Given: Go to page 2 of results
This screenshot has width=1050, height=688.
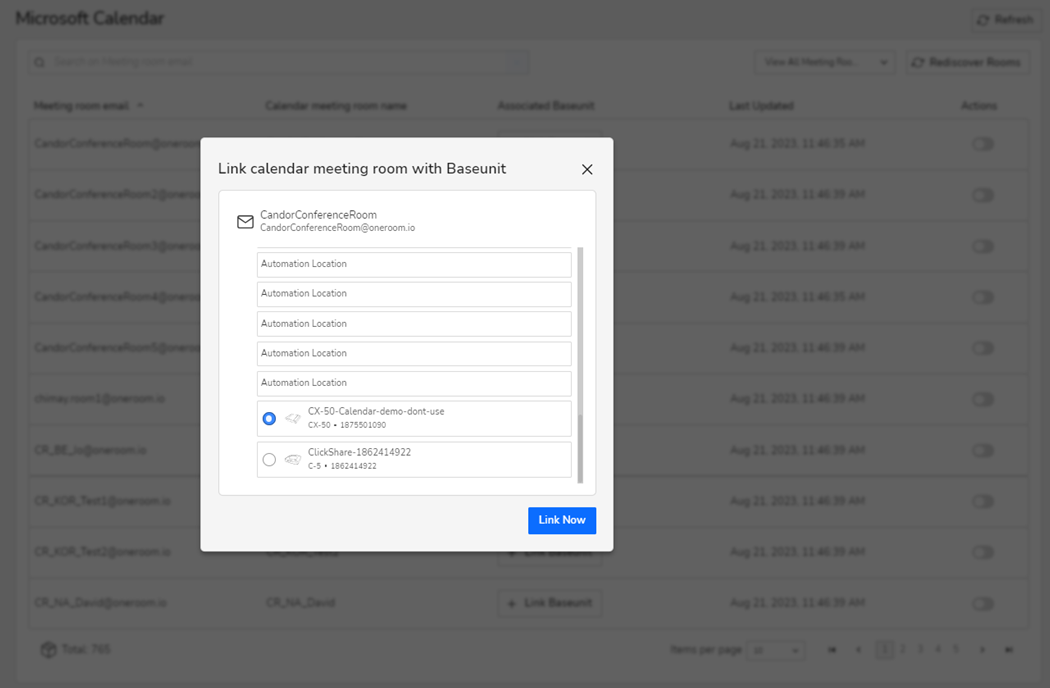Looking at the screenshot, I should click(903, 650).
